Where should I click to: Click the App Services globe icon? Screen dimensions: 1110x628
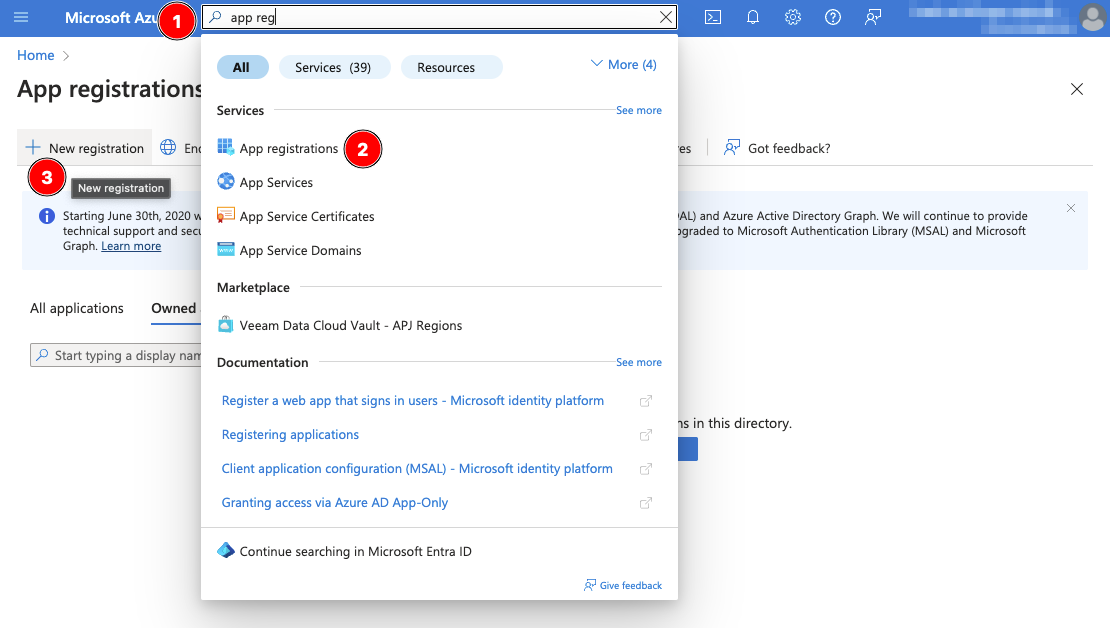pyautogui.click(x=226, y=181)
